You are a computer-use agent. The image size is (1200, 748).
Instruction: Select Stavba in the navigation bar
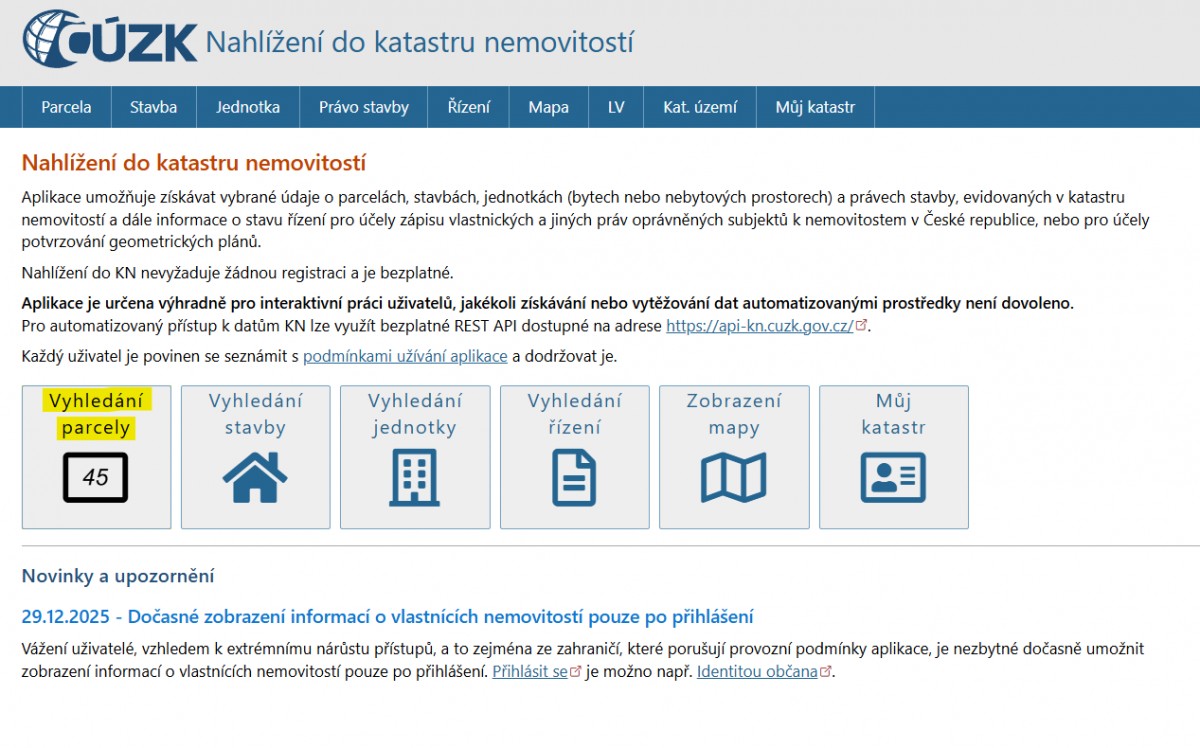coord(153,107)
